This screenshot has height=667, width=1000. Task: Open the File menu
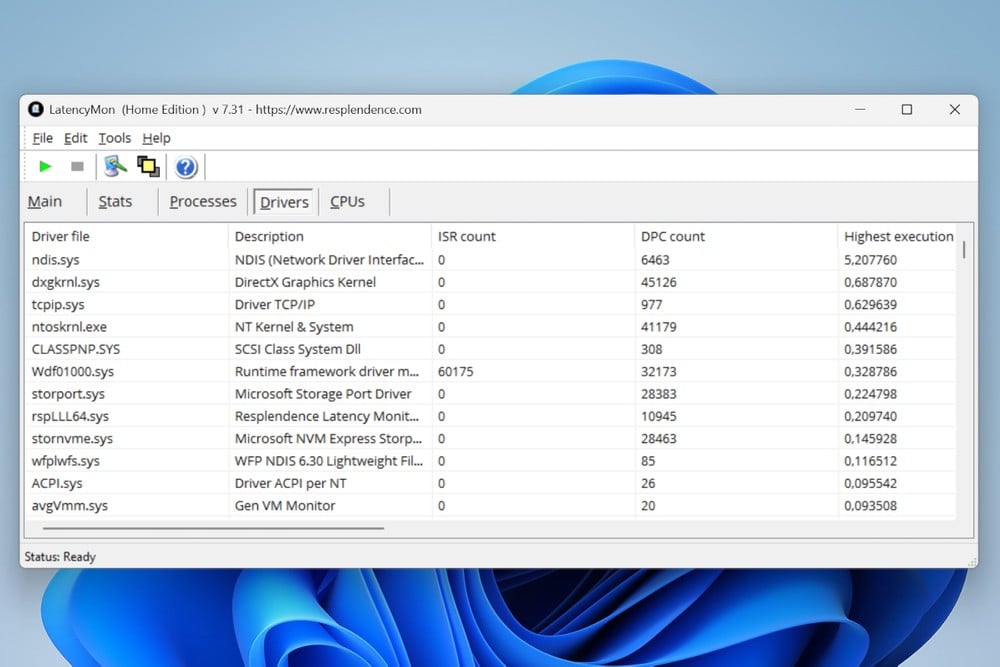click(43, 138)
